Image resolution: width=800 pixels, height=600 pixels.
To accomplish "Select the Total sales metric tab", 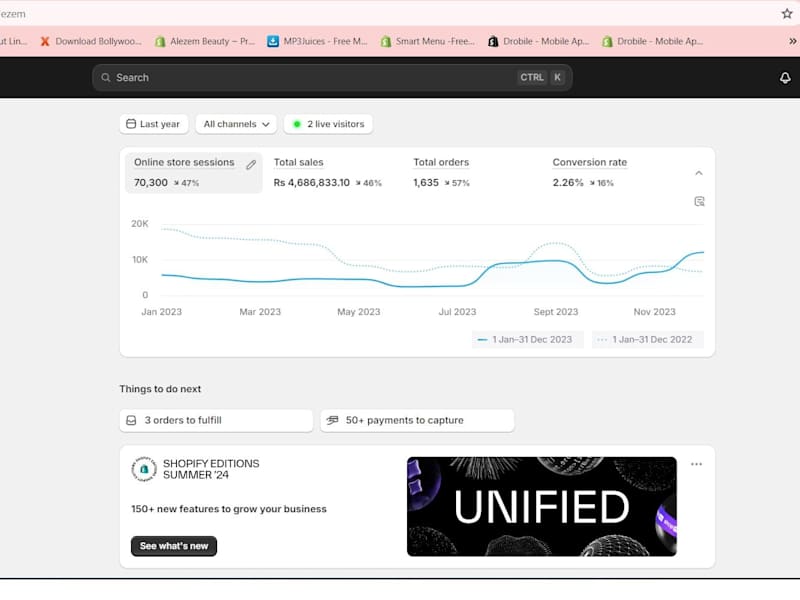I will (328, 172).
